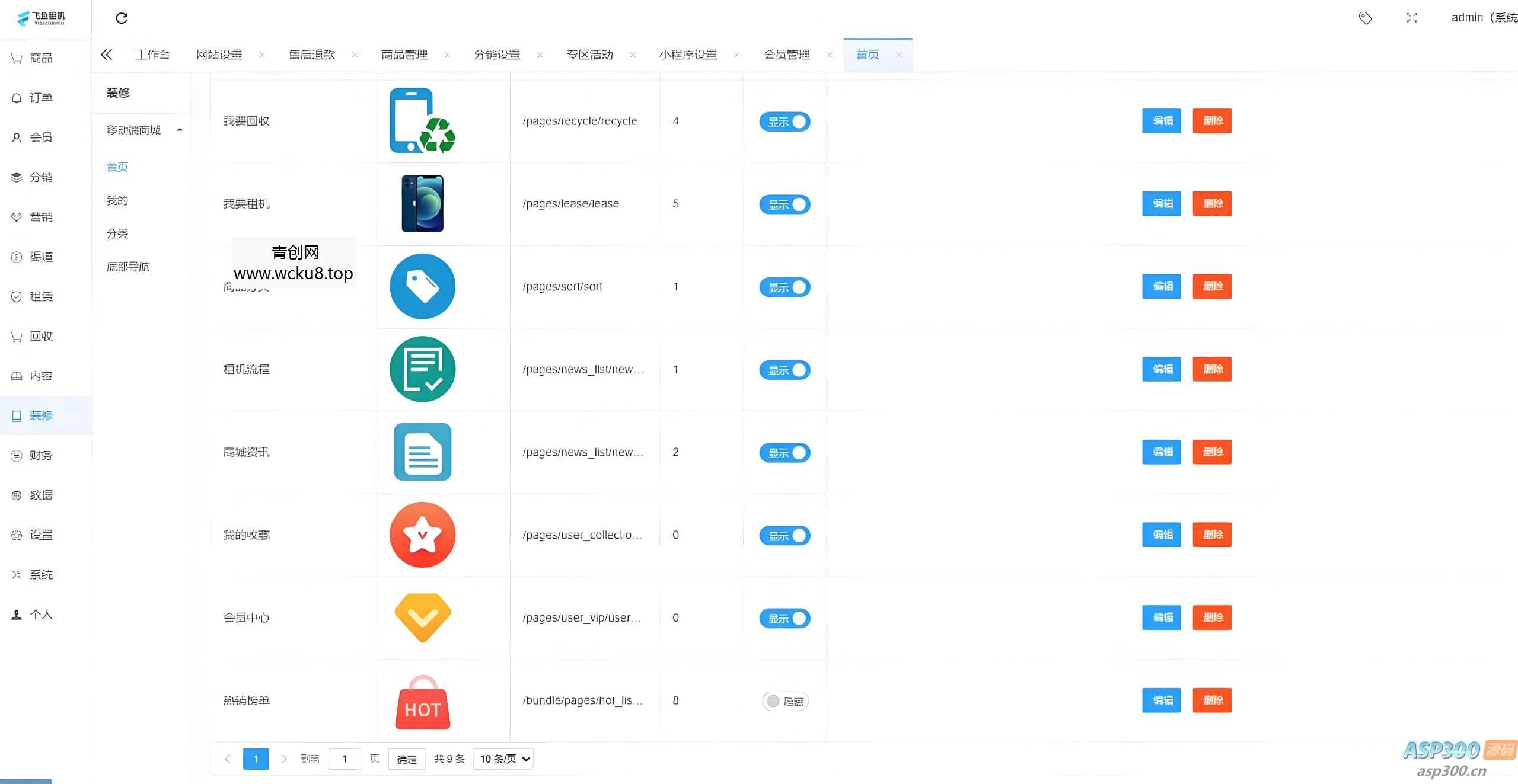Click the 删除 button on the 商城资讯 row

1212,452
